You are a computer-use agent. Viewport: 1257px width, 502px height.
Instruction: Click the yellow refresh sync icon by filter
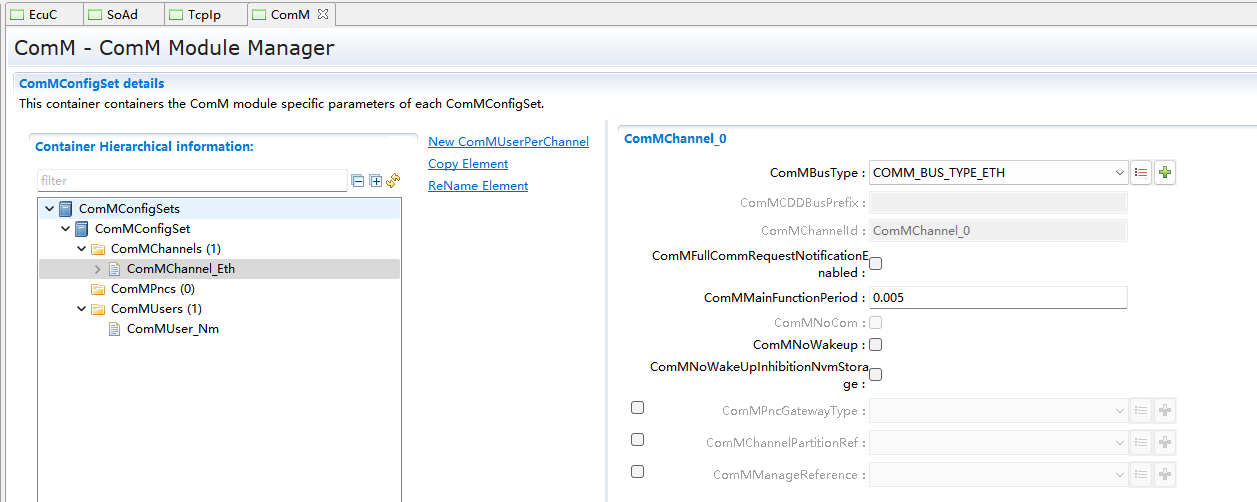coord(393,181)
